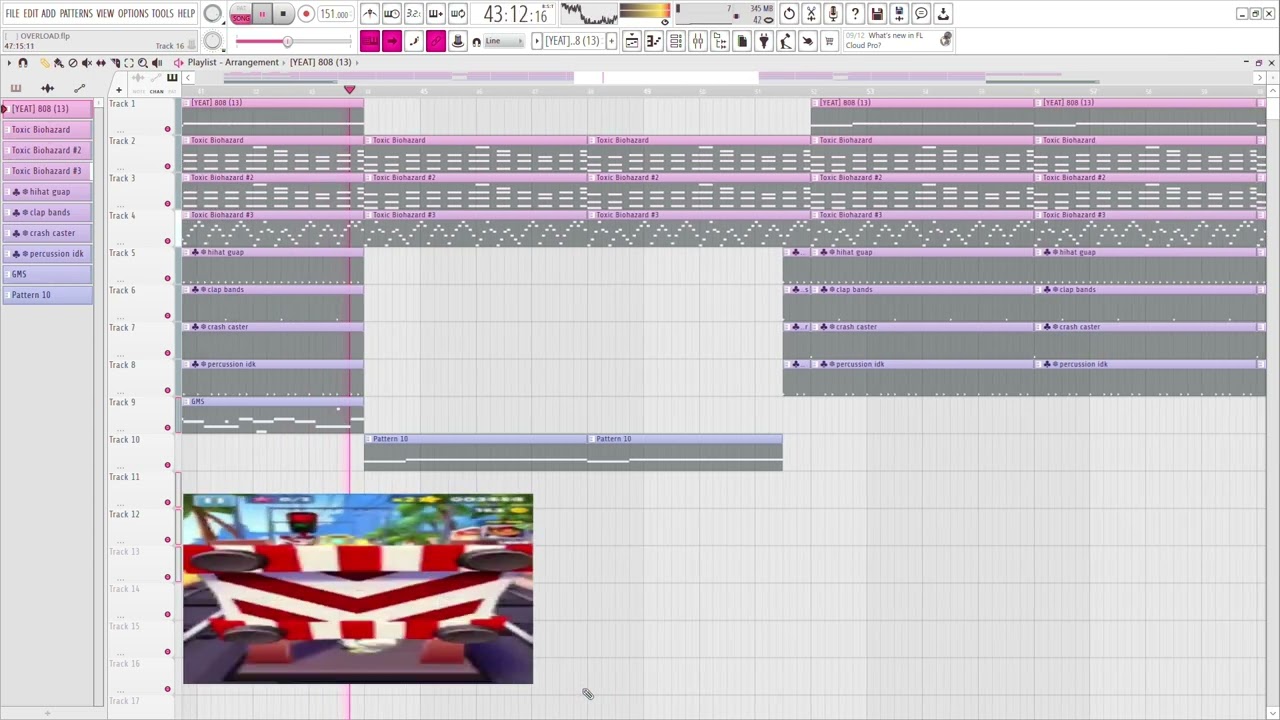Open the VIEW menu
This screenshot has height=720, width=1280.
pyautogui.click(x=105, y=14)
